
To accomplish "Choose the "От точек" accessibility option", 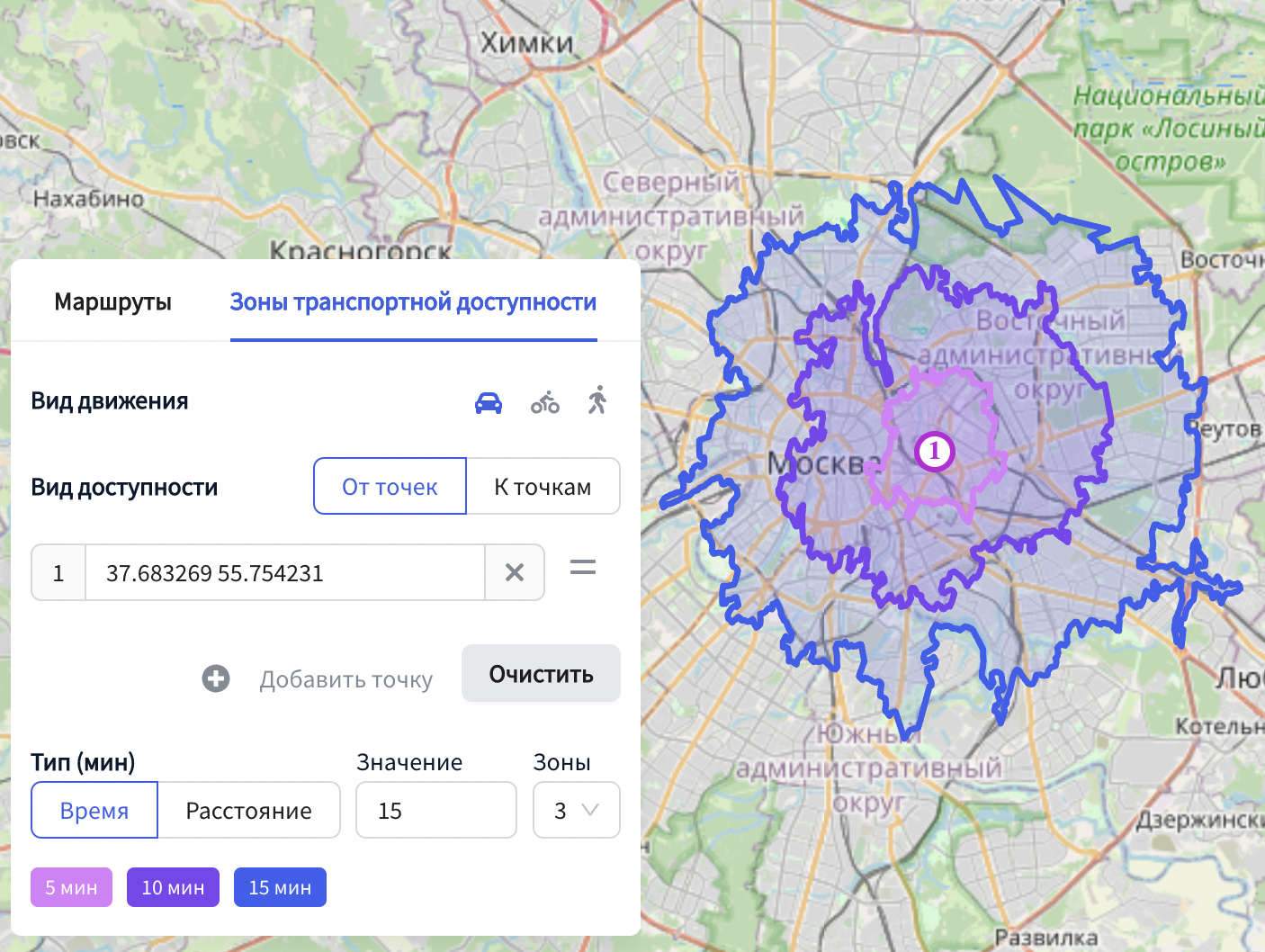I will [390, 487].
